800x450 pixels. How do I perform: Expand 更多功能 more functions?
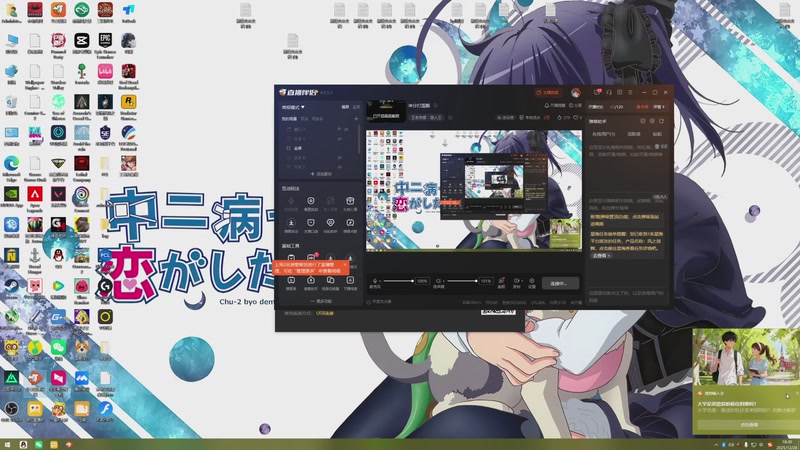pos(321,301)
